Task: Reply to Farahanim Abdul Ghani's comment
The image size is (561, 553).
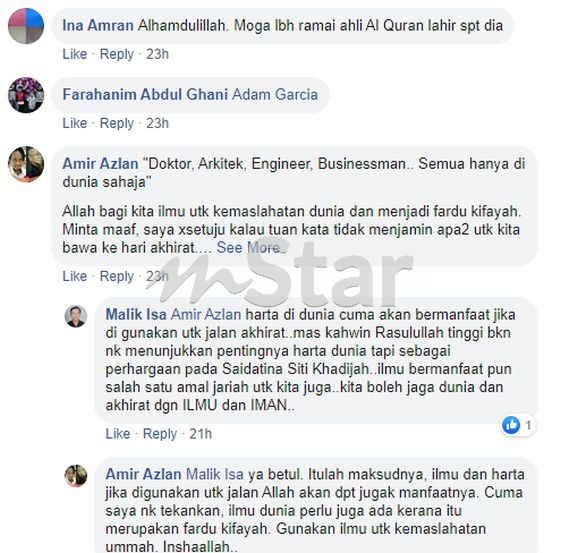Action: tap(117, 123)
